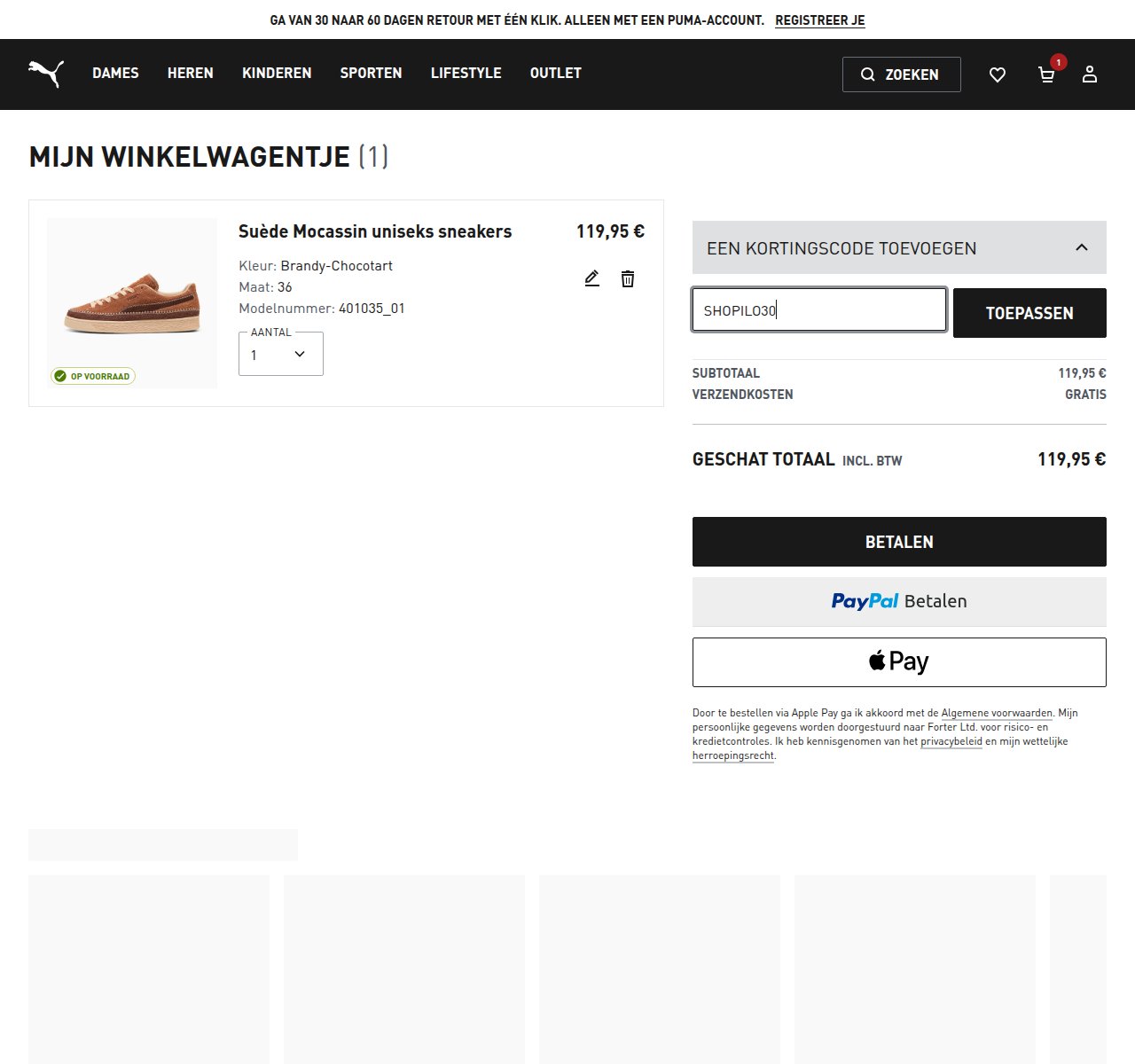
Task: Pay with the PayPal Betalen button
Action: click(899, 601)
